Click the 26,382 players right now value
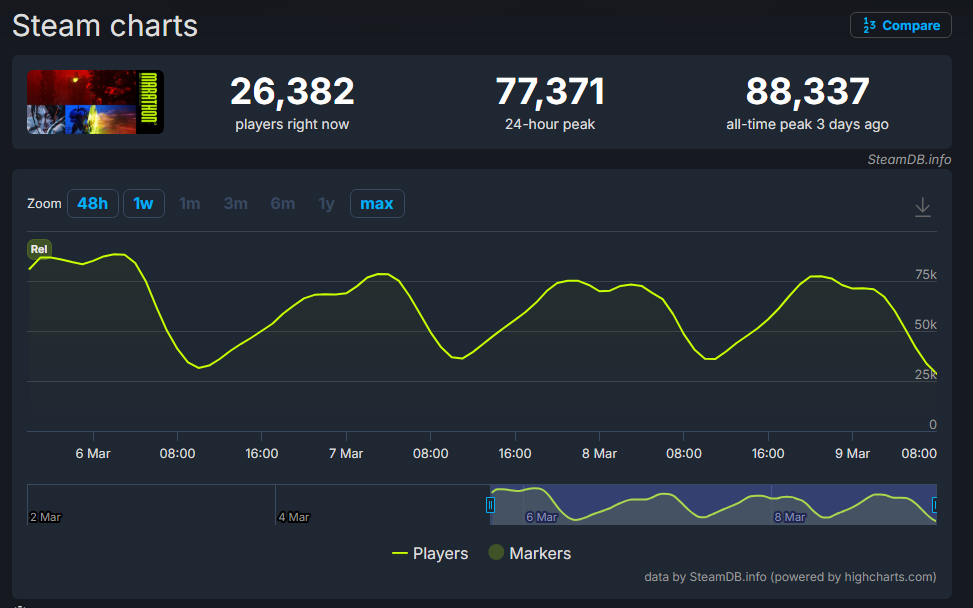This screenshot has width=973, height=608. [292, 91]
